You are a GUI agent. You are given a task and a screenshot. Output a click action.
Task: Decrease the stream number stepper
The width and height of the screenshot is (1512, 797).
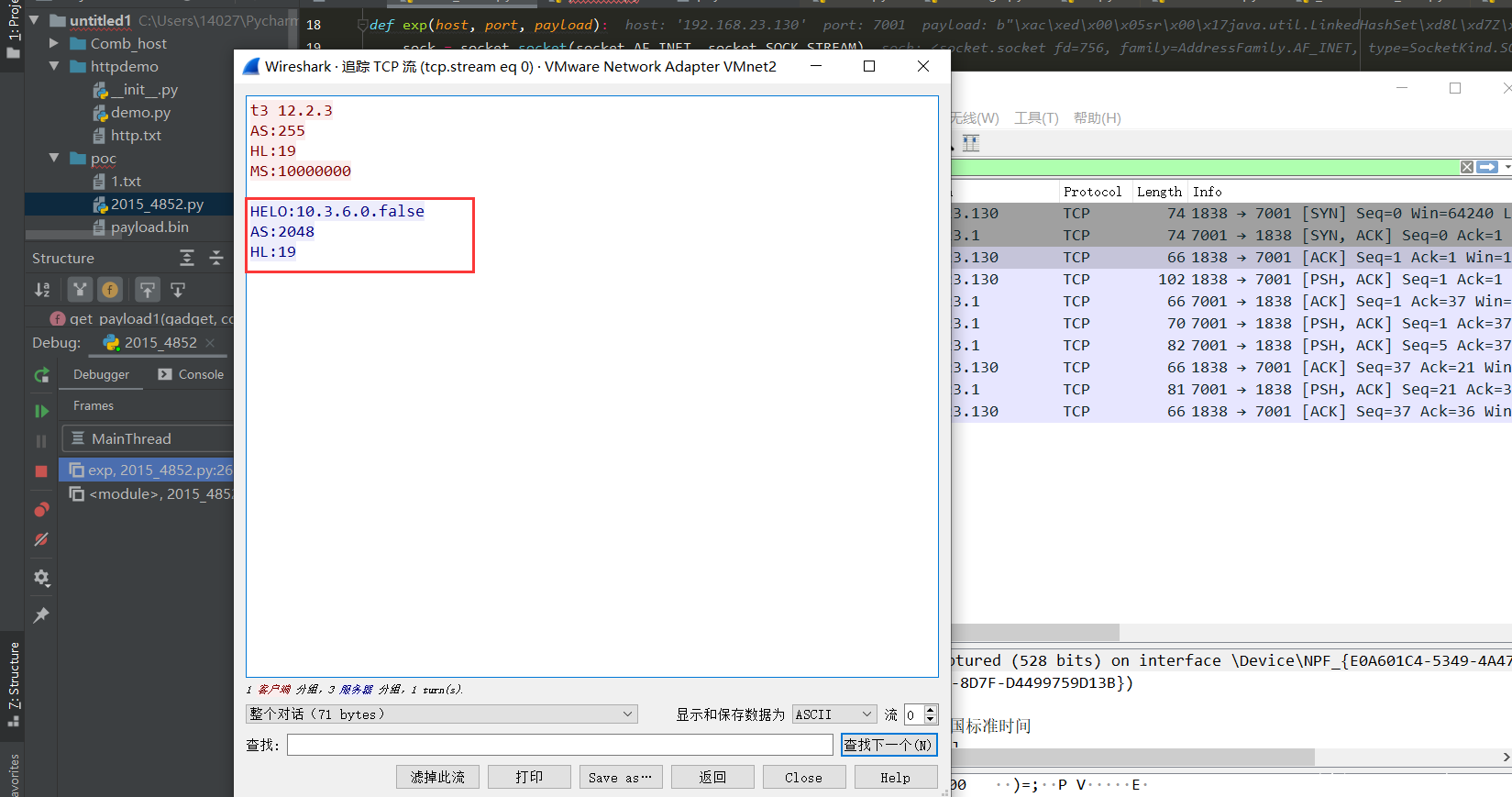(x=931, y=719)
